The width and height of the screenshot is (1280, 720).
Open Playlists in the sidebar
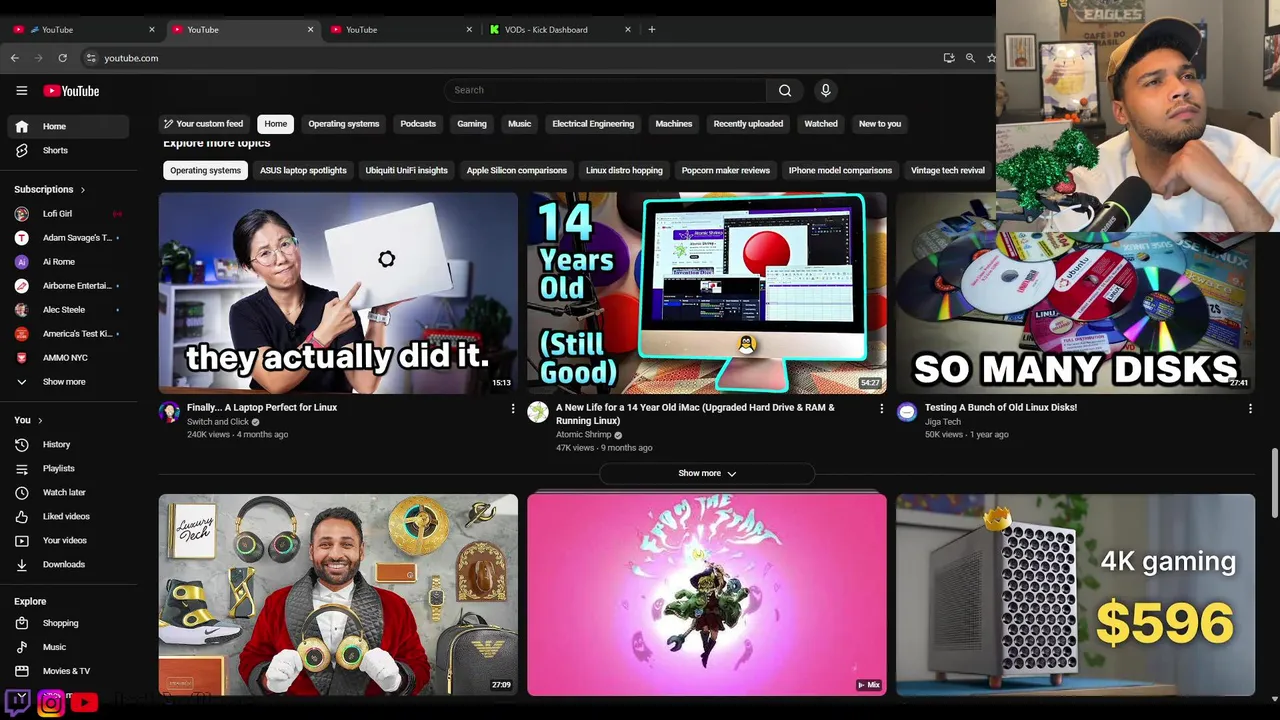click(68, 468)
